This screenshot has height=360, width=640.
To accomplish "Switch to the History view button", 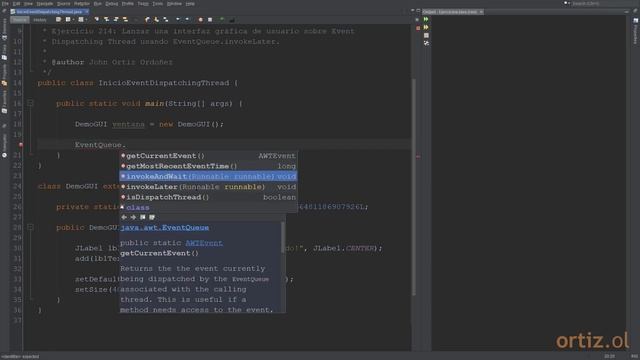I will tap(40, 20).
